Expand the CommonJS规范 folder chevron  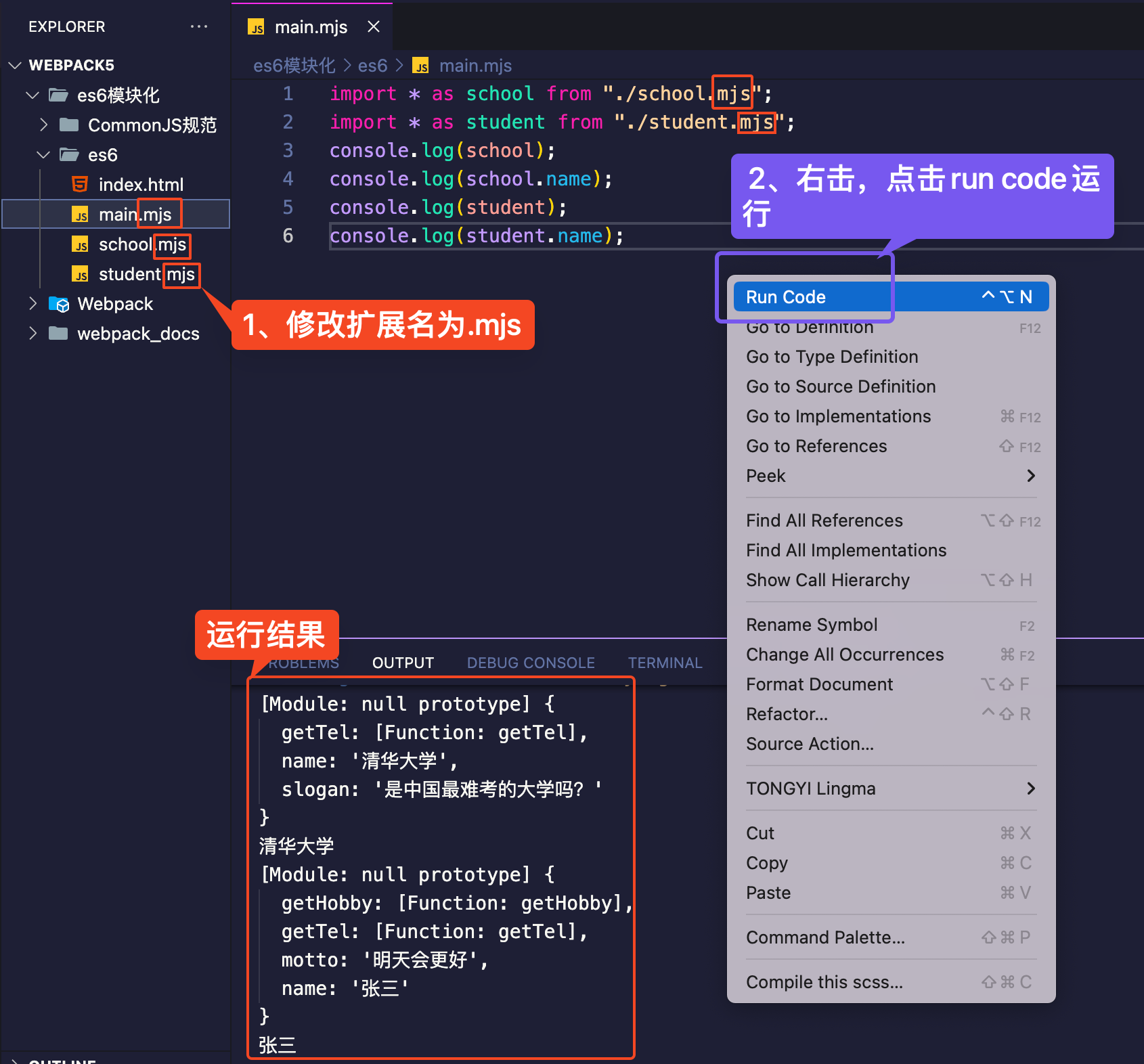[44, 125]
